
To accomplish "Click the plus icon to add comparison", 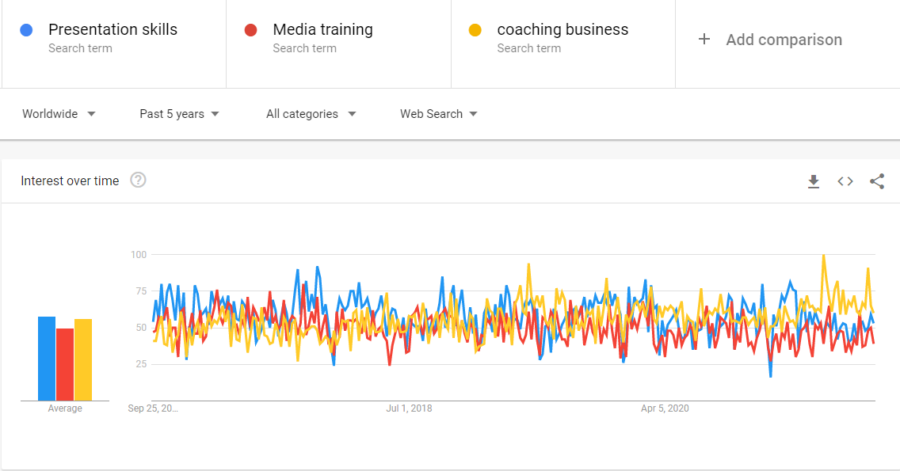I will click(x=704, y=39).
